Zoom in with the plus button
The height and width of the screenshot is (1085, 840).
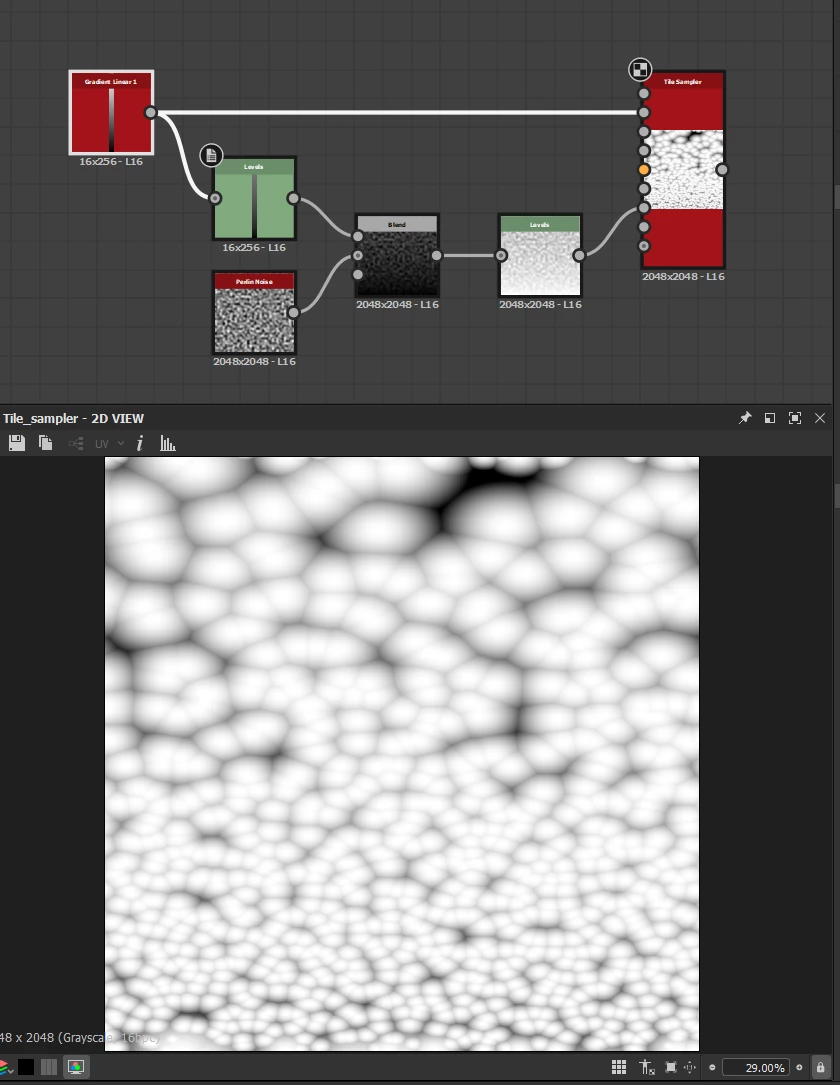coord(799,1068)
